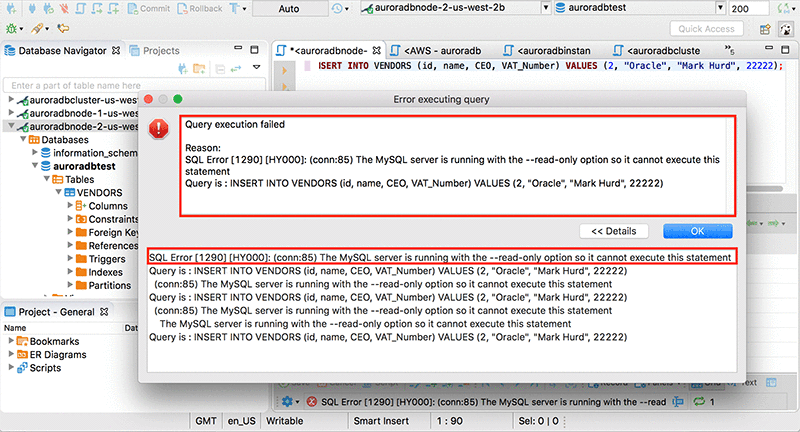This screenshot has height=432, width=800.
Task: Select ER Diagrams in the project tree
Action: pyautogui.click(x=52, y=354)
